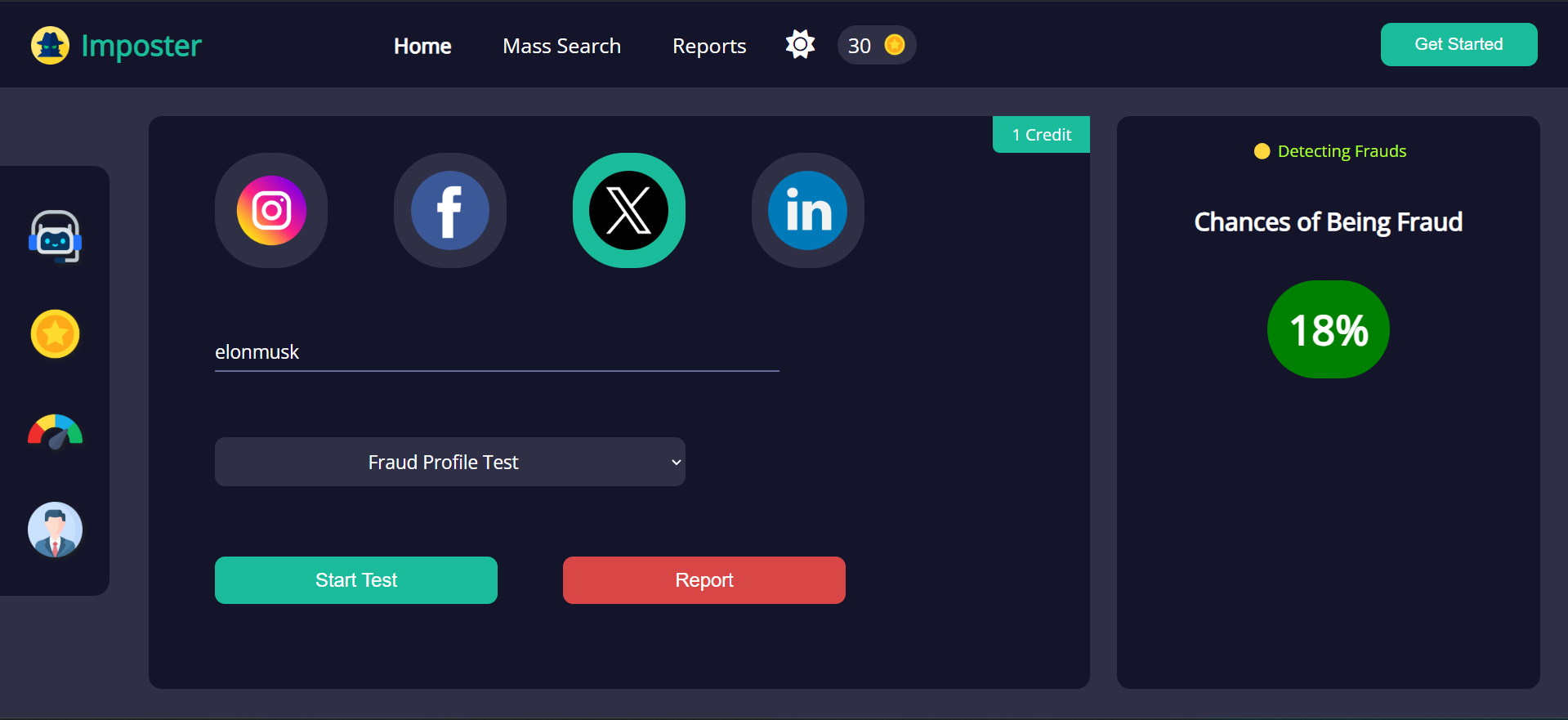Open the chatbot robot sidebar icon

pos(55,236)
